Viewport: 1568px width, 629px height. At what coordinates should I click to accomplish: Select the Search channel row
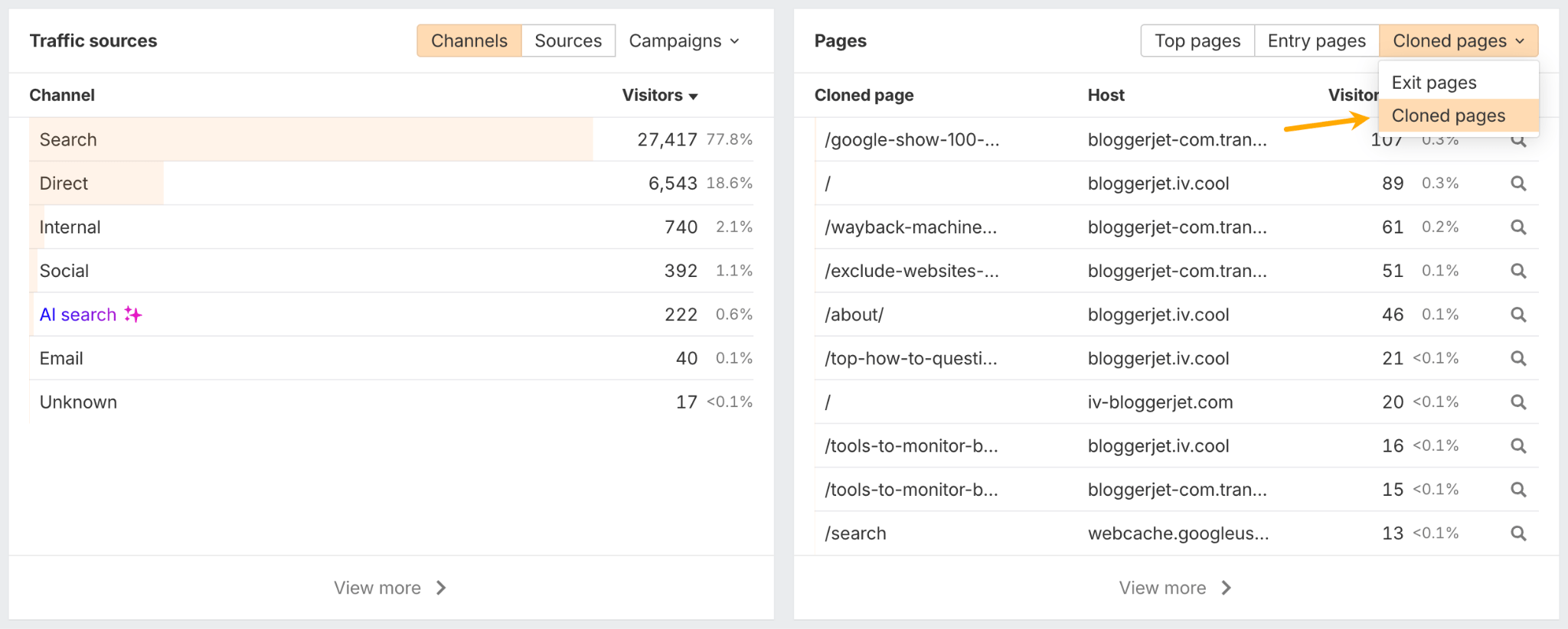click(x=68, y=140)
